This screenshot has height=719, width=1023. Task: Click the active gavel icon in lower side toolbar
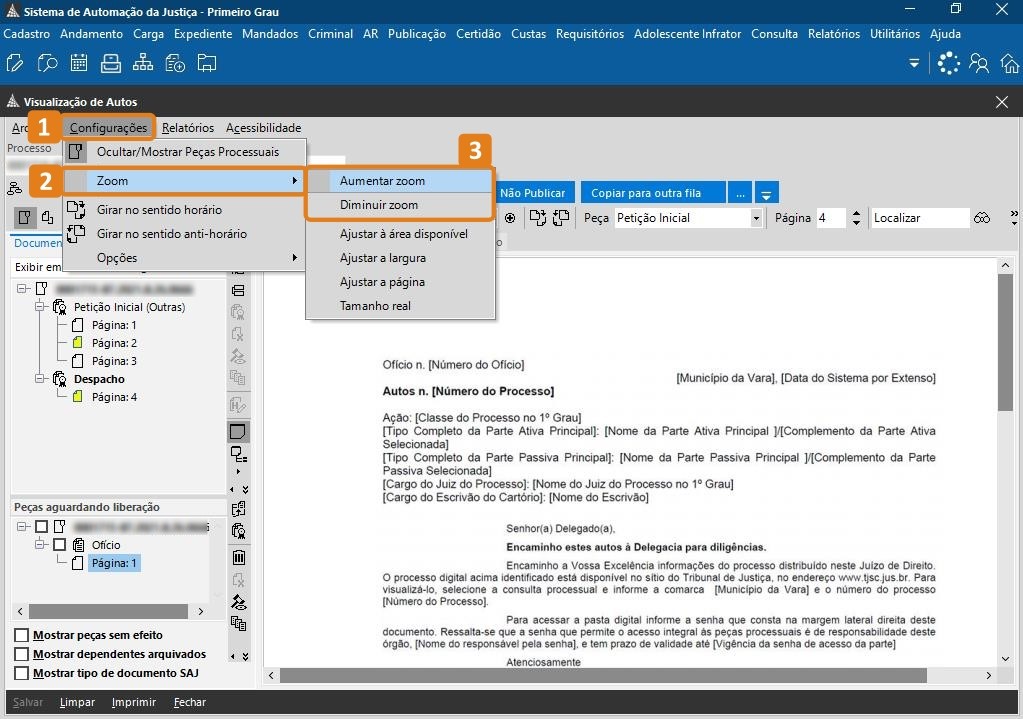click(x=239, y=602)
